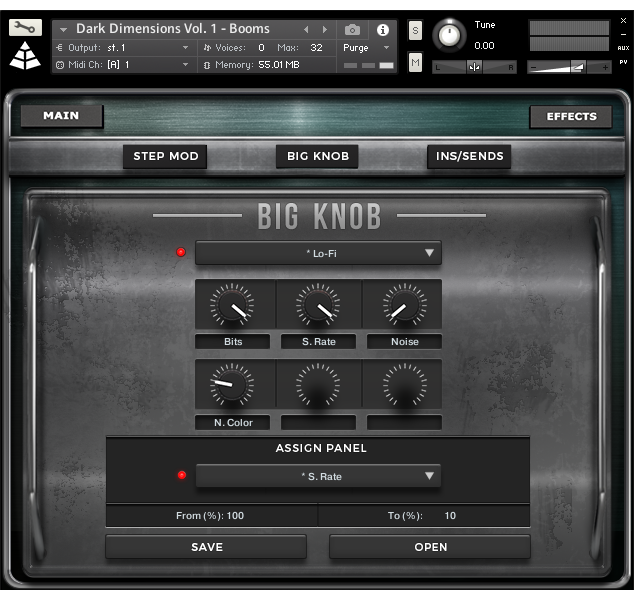Expand the Purge dropdown menu
Image resolution: width=635 pixels, height=600 pixels.
(366, 48)
